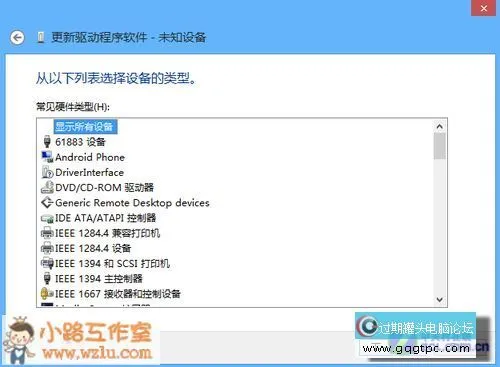The width and height of the screenshot is (500, 367).
Task: Select IDE ATA/ATAPI 控制器 entry
Action: coord(105,218)
